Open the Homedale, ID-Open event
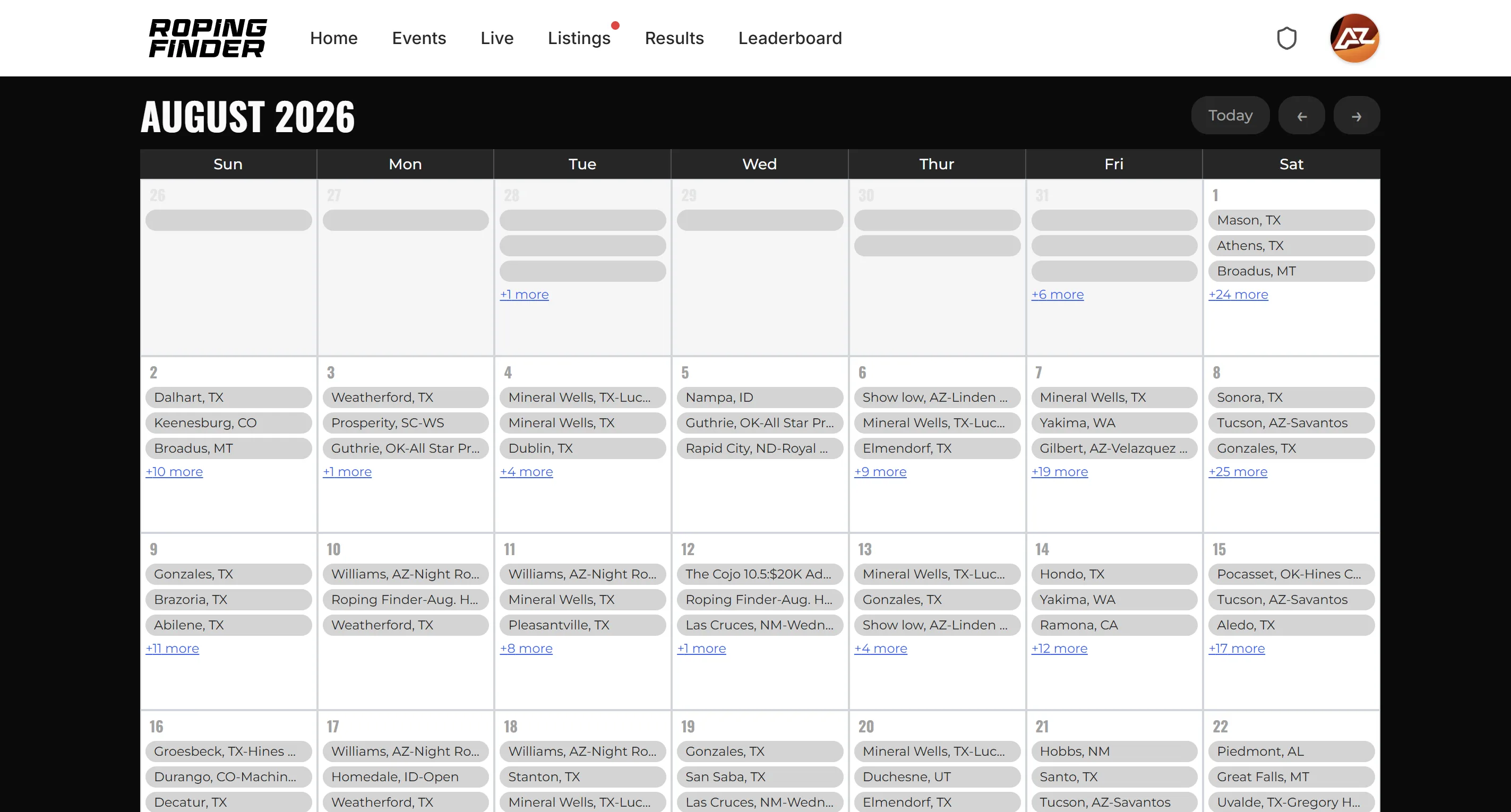Viewport: 1511px width, 812px height. (405, 777)
